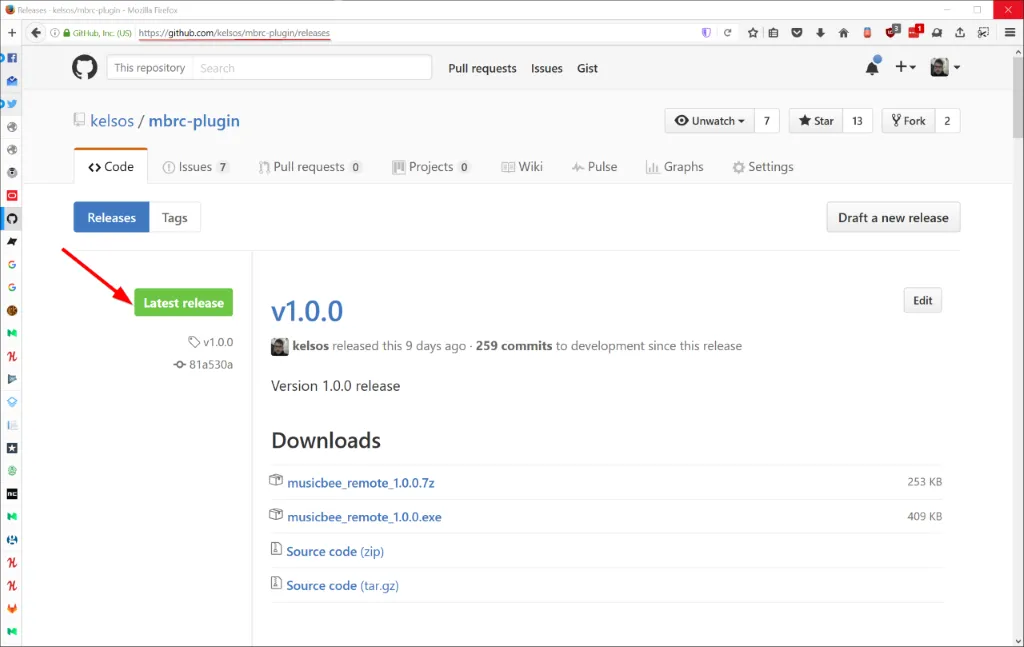
Task: Go to the Firefox home page
Action: coord(843,31)
